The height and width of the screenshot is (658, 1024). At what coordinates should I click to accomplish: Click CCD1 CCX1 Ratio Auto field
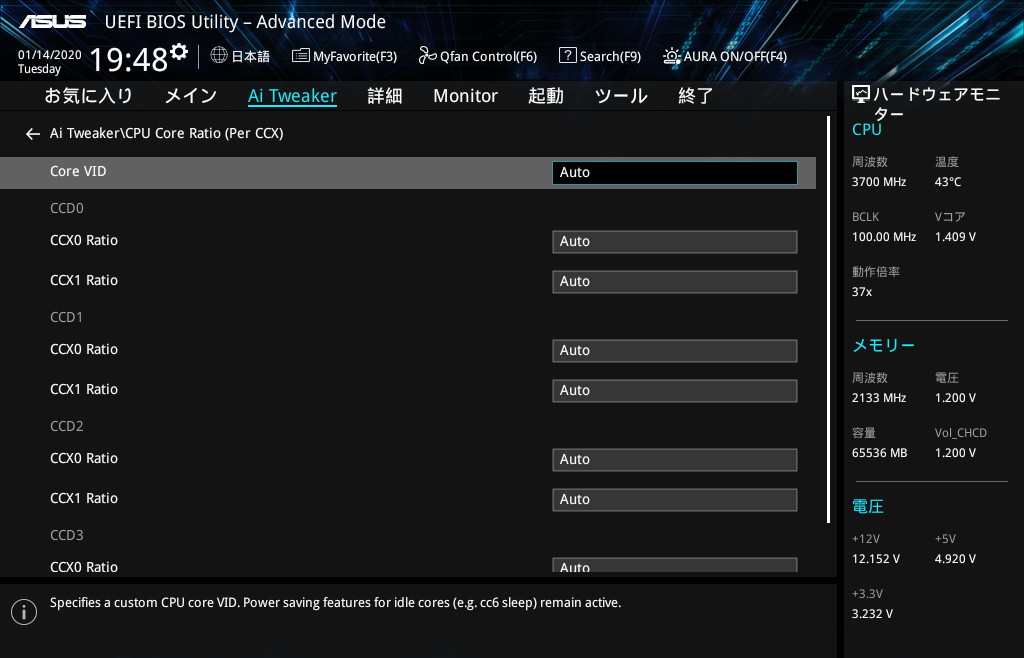[x=675, y=390]
